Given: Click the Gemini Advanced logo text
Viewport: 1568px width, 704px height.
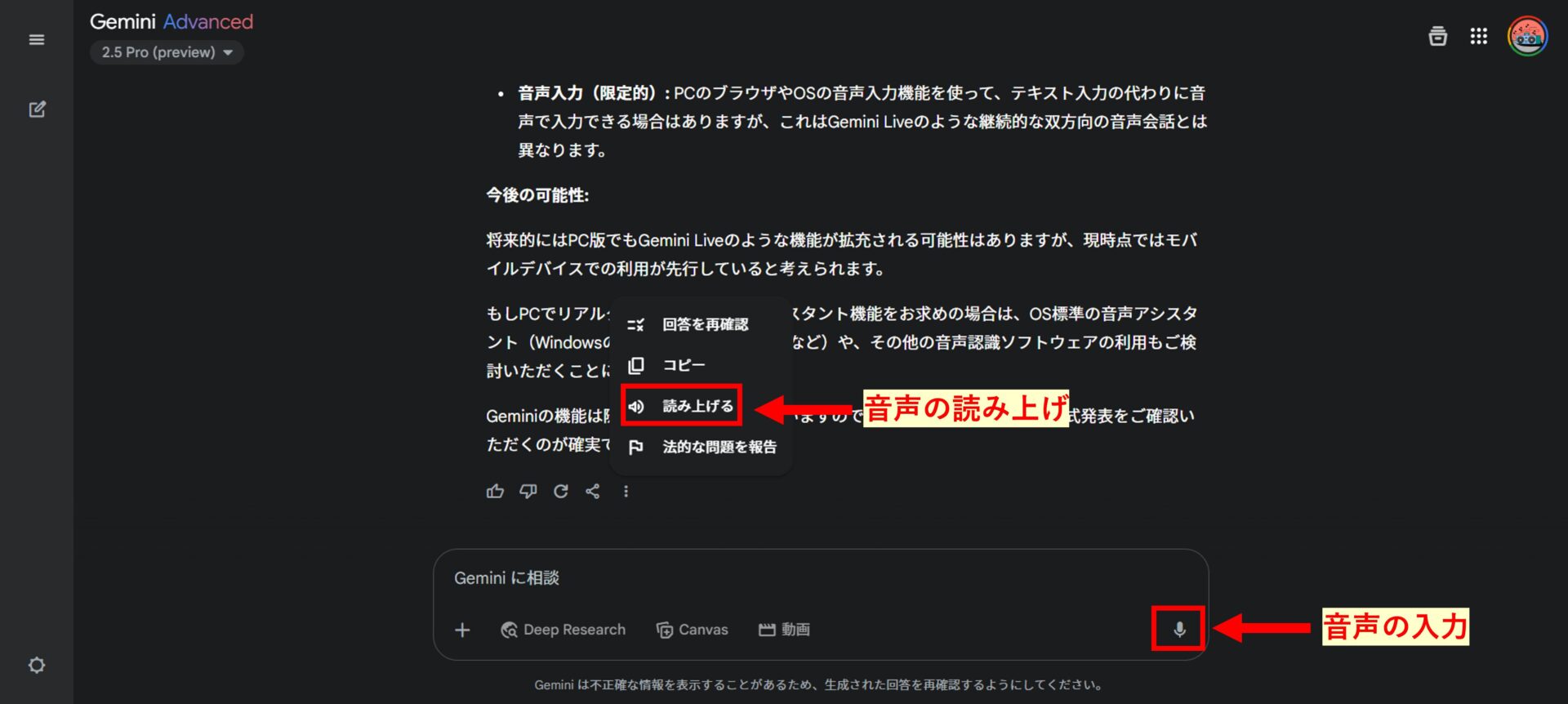Looking at the screenshot, I should click(171, 22).
